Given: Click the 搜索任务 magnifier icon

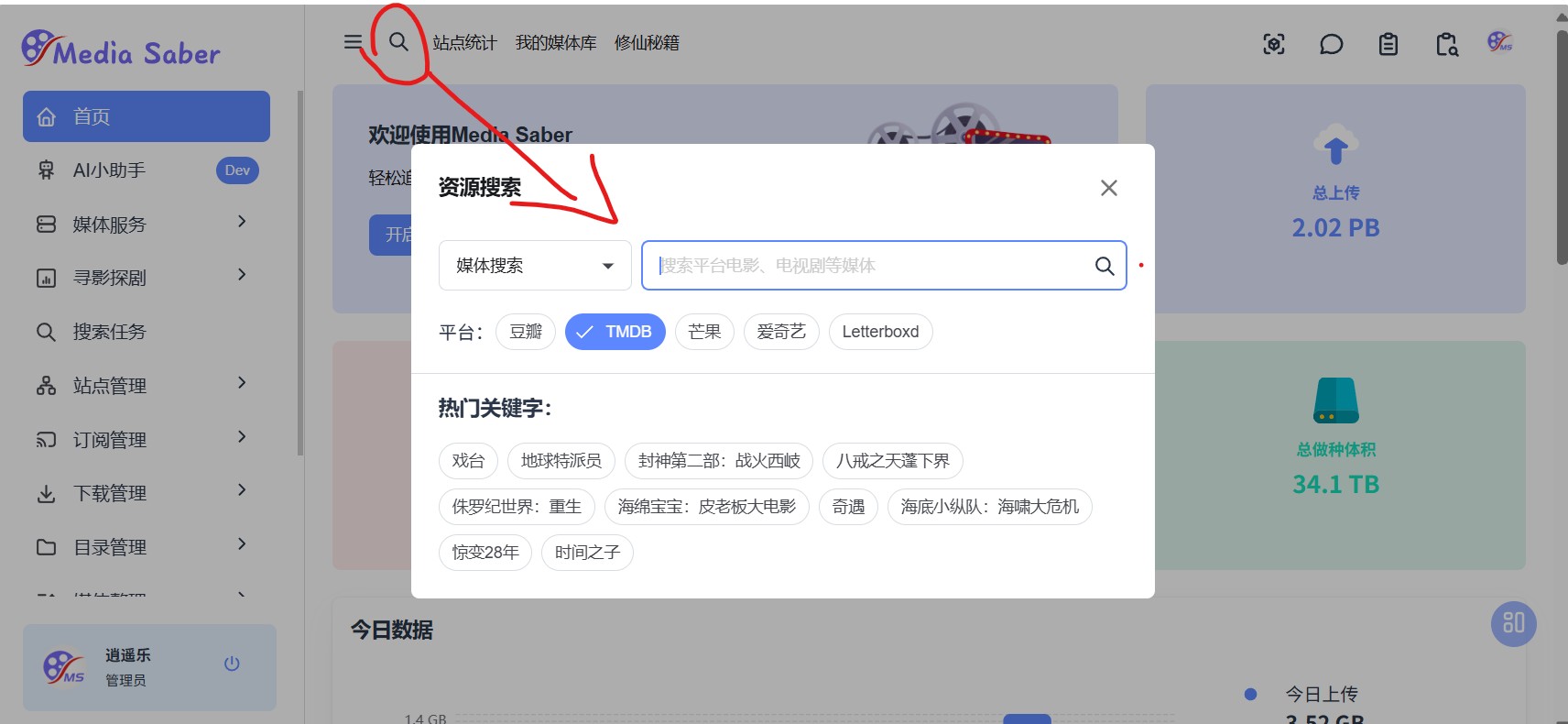Looking at the screenshot, I should pos(47,332).
